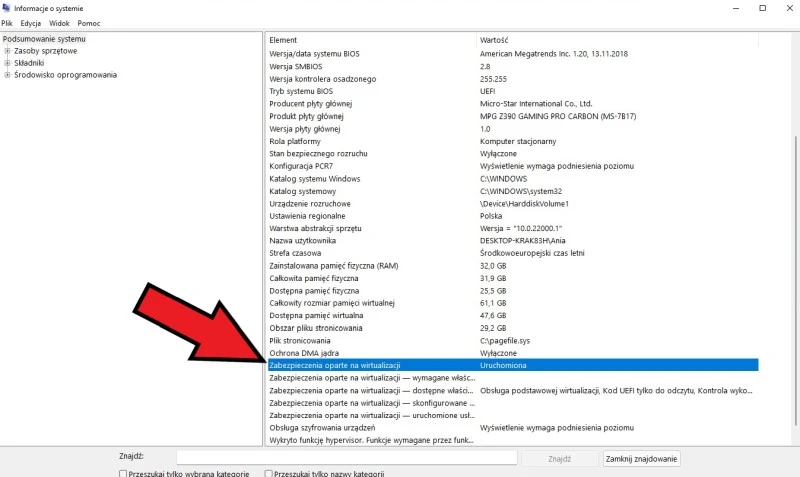Viewport: 800px width, 477px height.
Task: Toggle Przeszukaj tylko nazwy kategorii checkbox
Action: (x=268, y=474)
